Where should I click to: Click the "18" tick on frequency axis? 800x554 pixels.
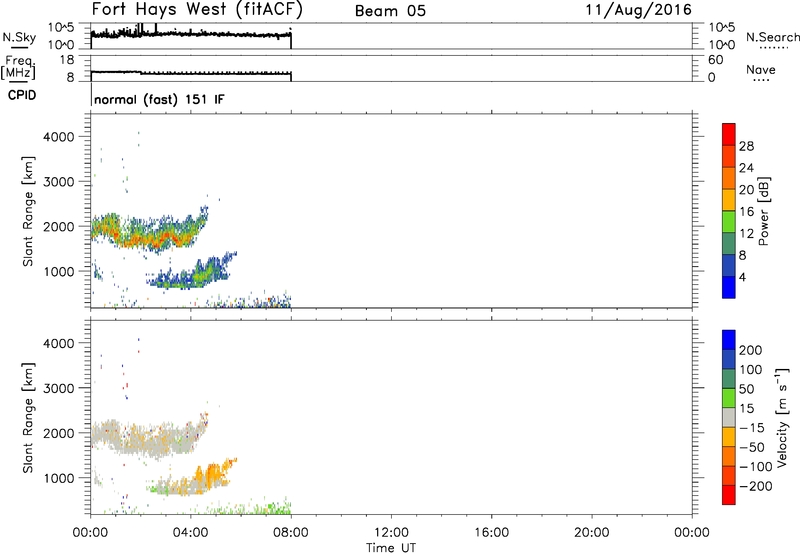67,60
